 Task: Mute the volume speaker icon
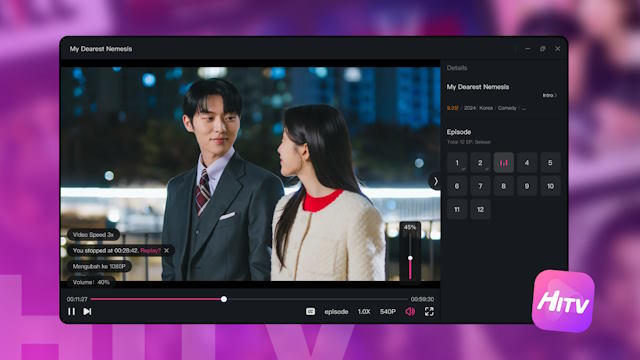pyautogui.click(x=410, y=311)
